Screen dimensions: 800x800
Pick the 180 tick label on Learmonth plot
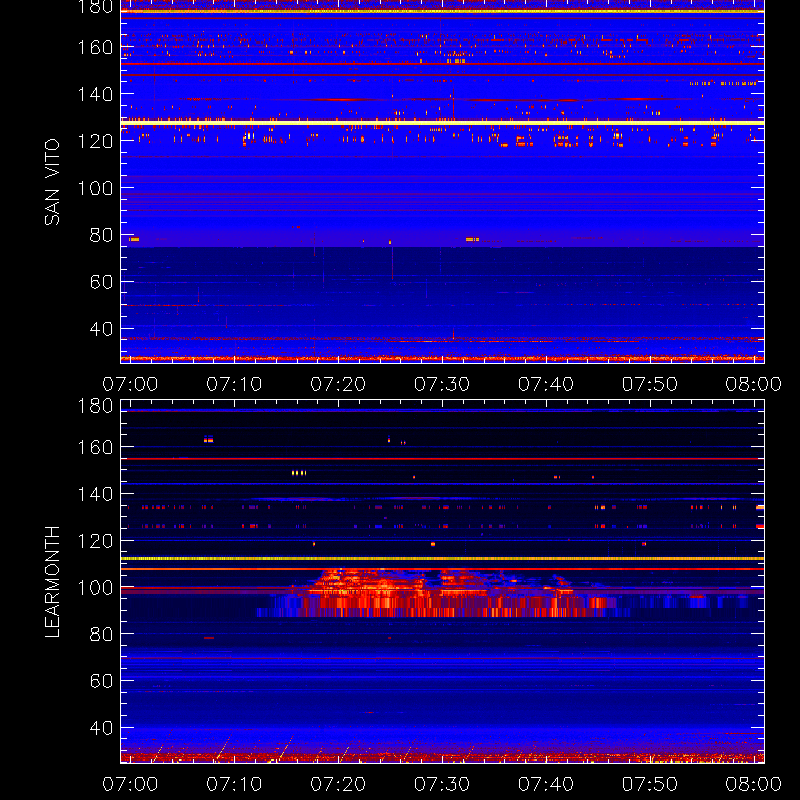(95, 406)
